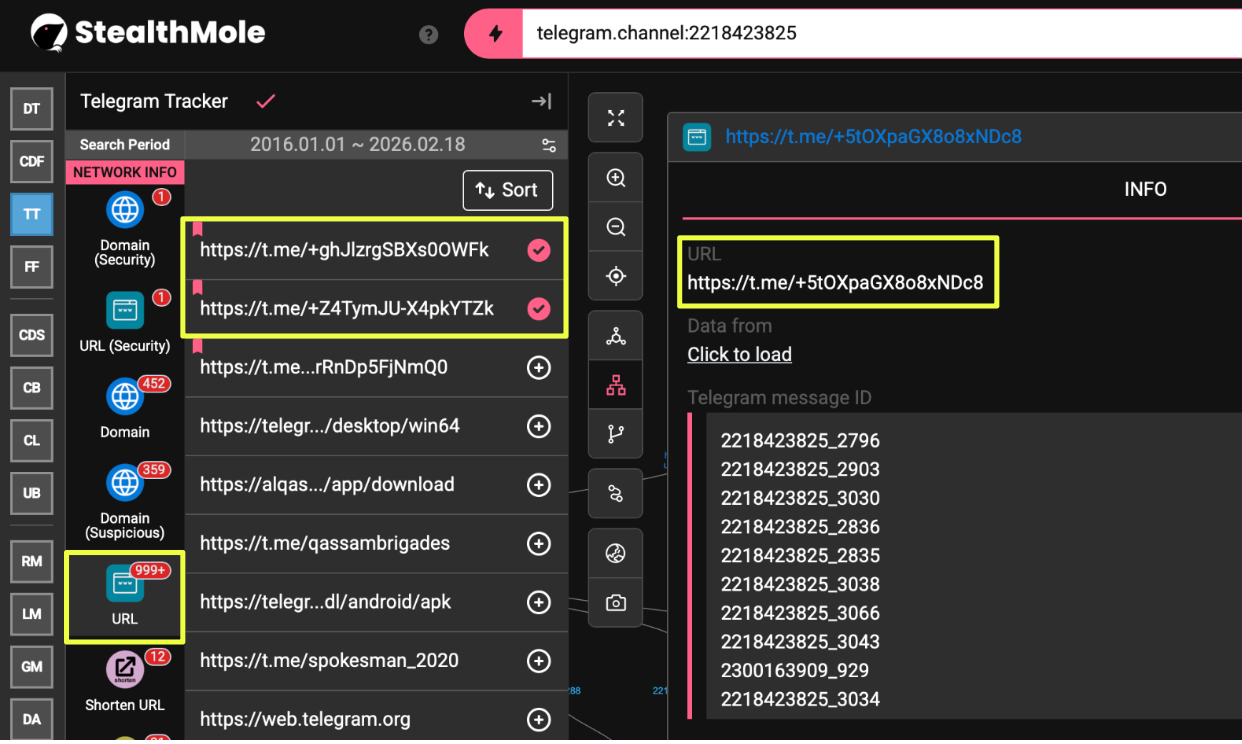The image size is (1242, 744).
Task: Capture graph with camera icon
Action: point(616,602)
